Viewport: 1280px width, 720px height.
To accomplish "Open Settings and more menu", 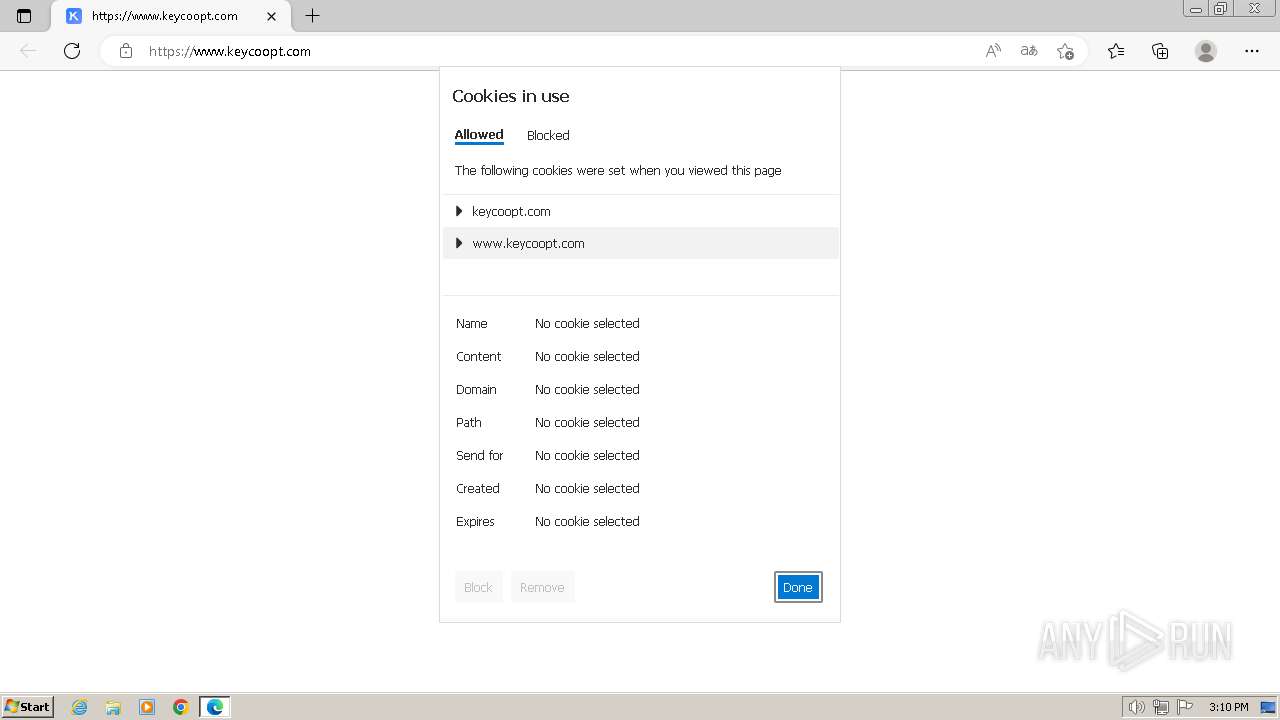I will 1252,51.
